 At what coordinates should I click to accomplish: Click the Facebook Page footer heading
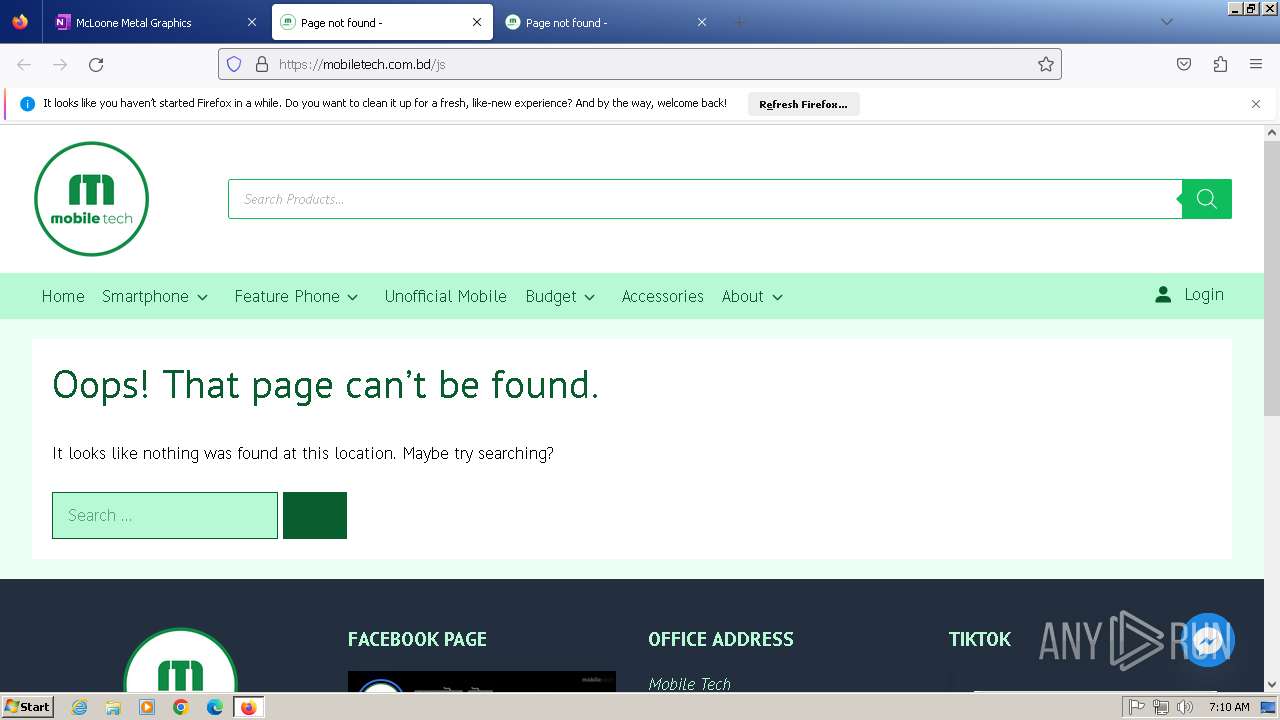pyautogui.click(x=417, y=639)
